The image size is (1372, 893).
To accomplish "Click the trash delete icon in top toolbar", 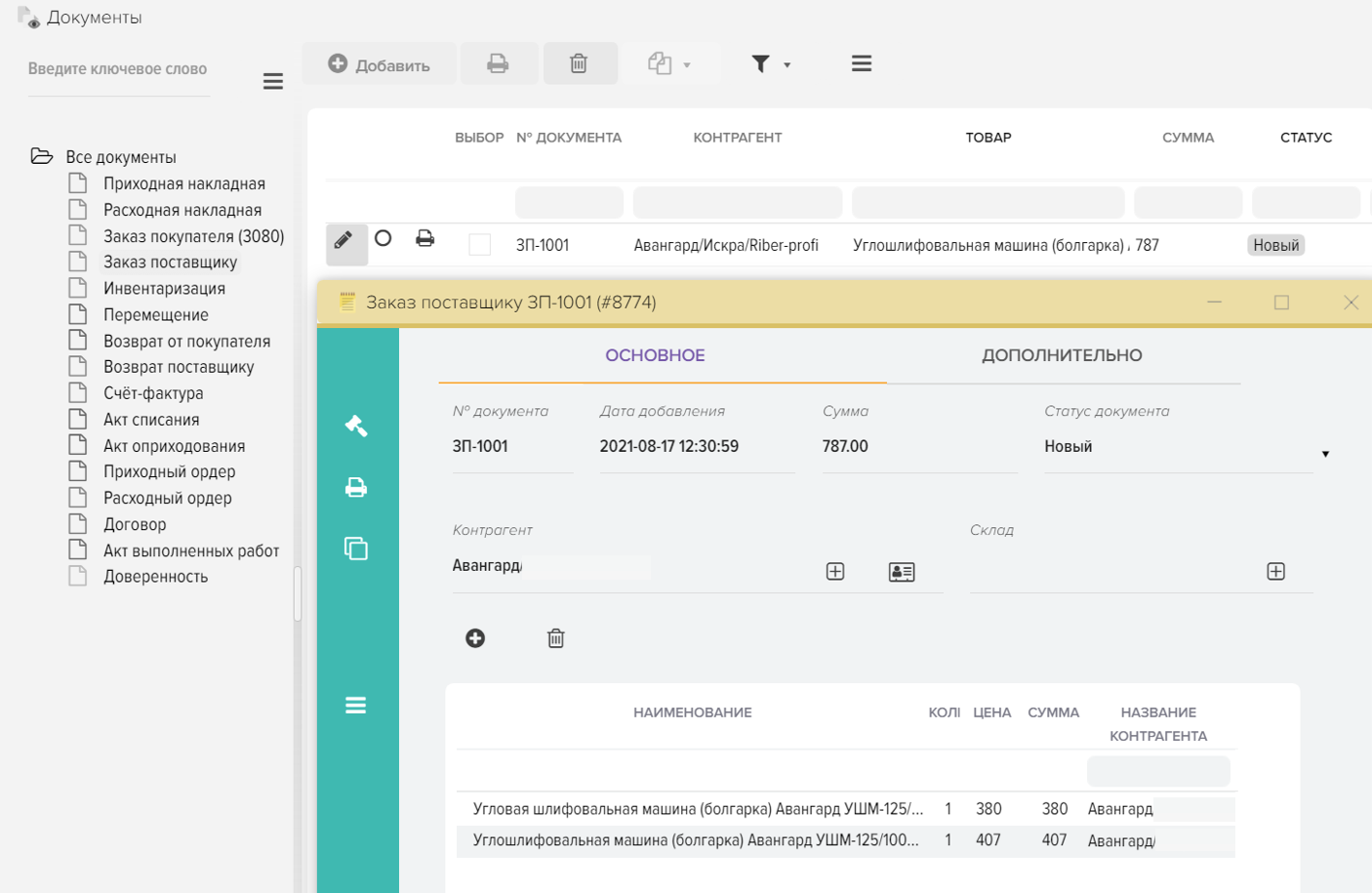I will pyautogui.click(x=579, y=63).
